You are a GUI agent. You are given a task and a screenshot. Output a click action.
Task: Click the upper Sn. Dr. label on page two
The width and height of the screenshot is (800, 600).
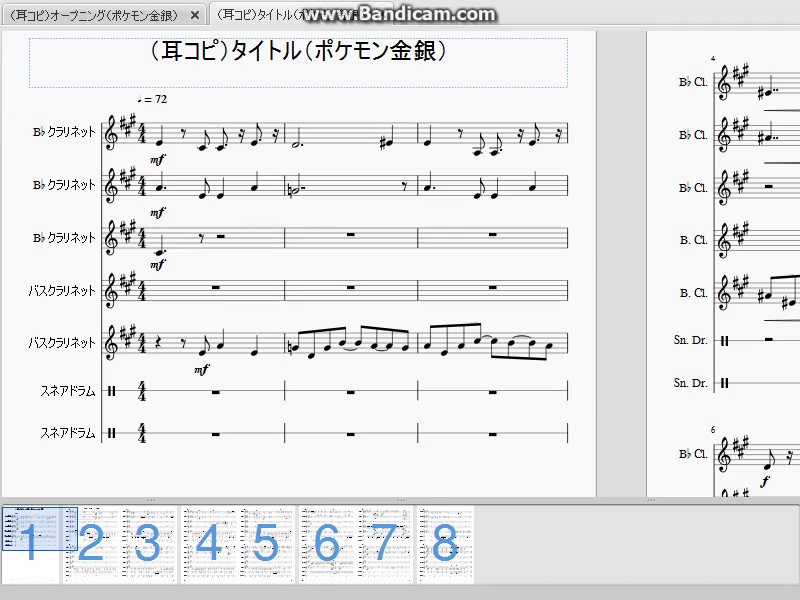pyautogui.click(x=690, y=340)
